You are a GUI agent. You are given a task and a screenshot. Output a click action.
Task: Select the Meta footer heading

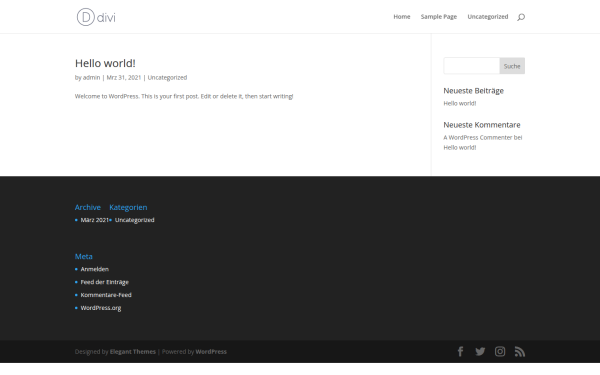pos(83,256)
